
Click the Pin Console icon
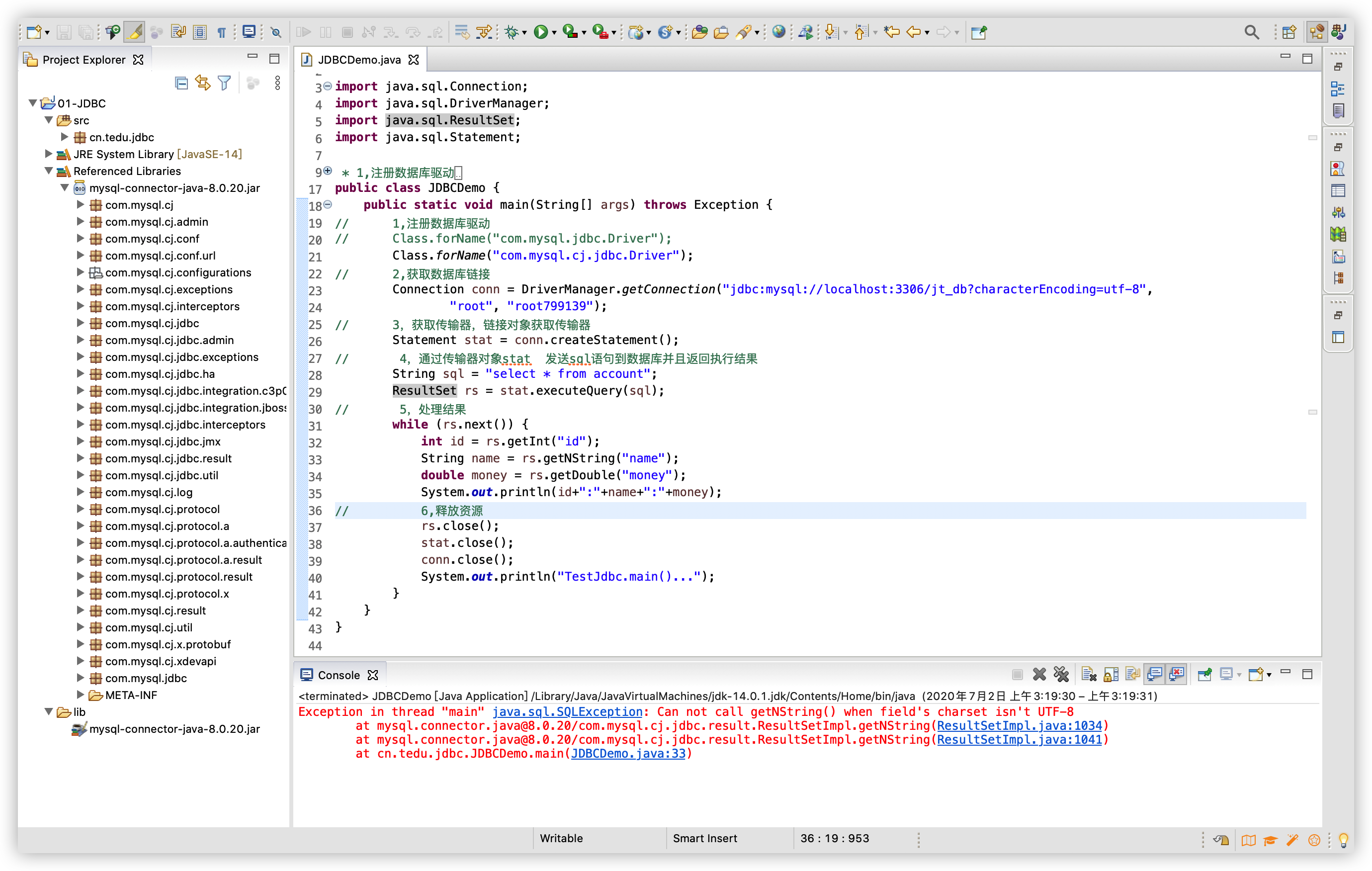tap(1204, 675)
